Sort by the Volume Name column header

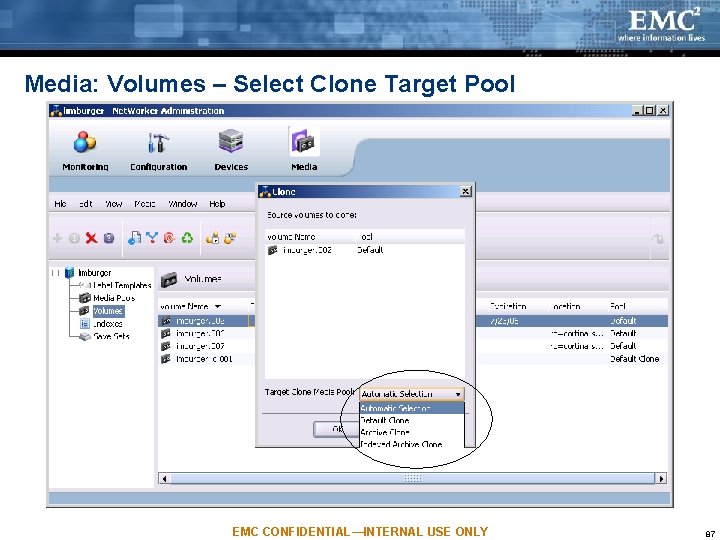point(204,306)
